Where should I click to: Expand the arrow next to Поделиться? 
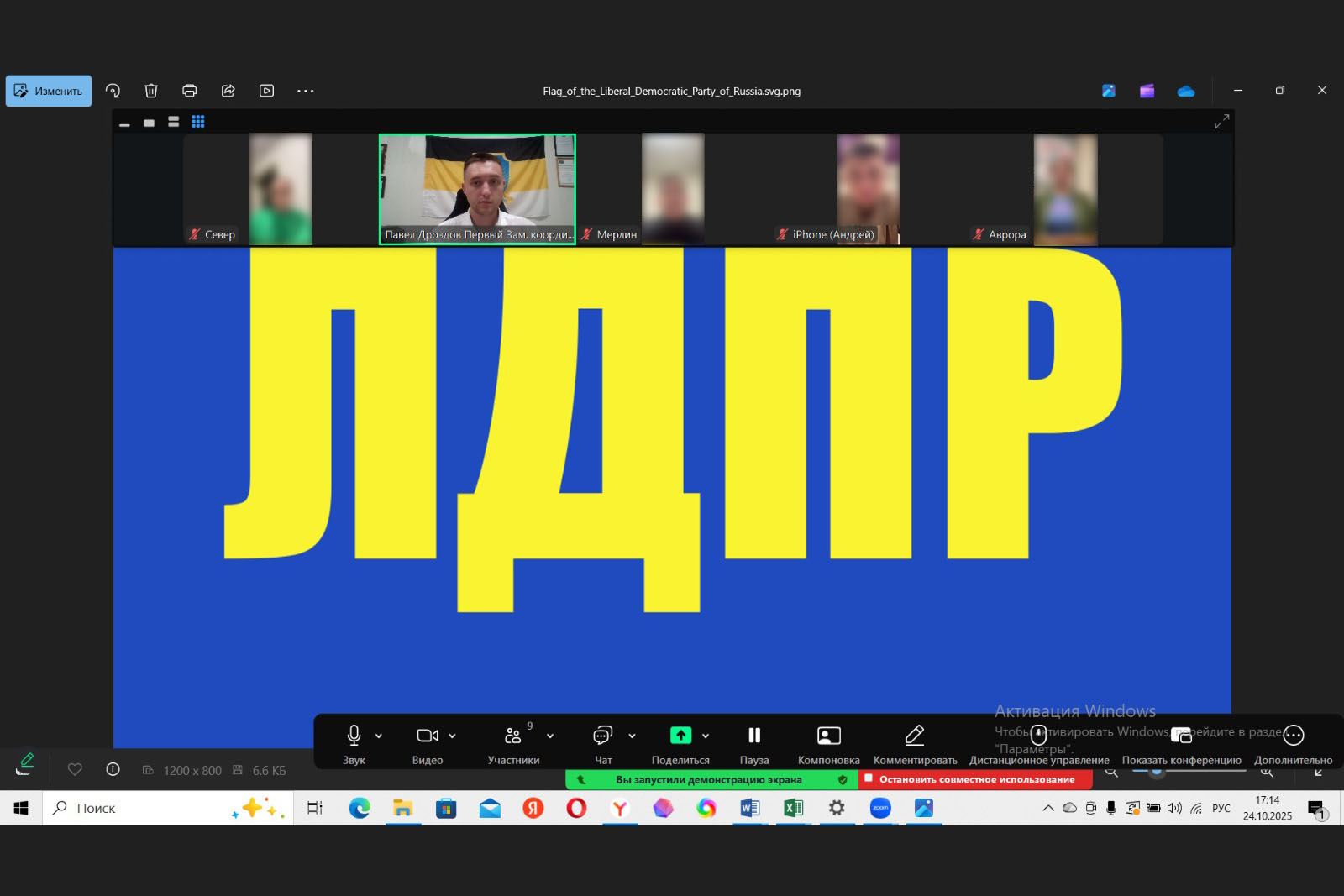(x=706, y=736)
